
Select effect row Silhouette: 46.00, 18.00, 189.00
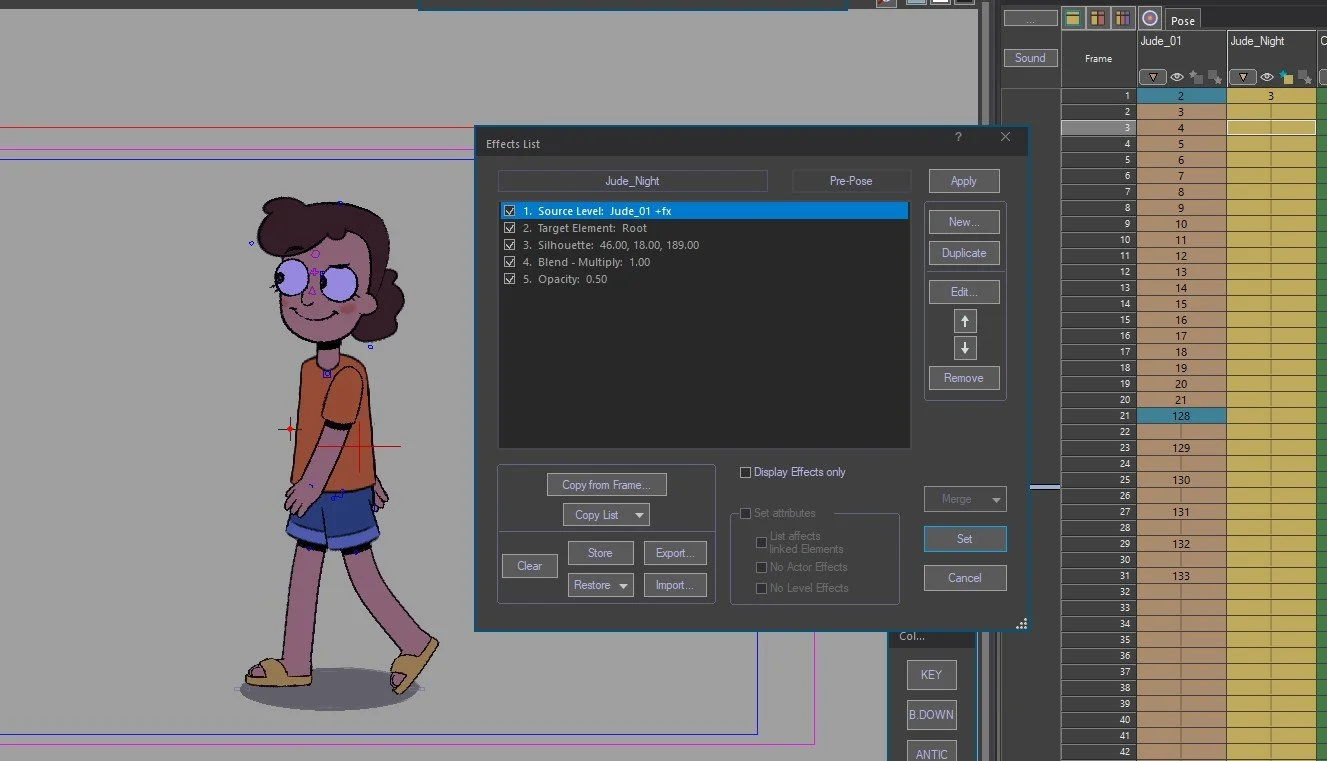[x=704, y=245]
